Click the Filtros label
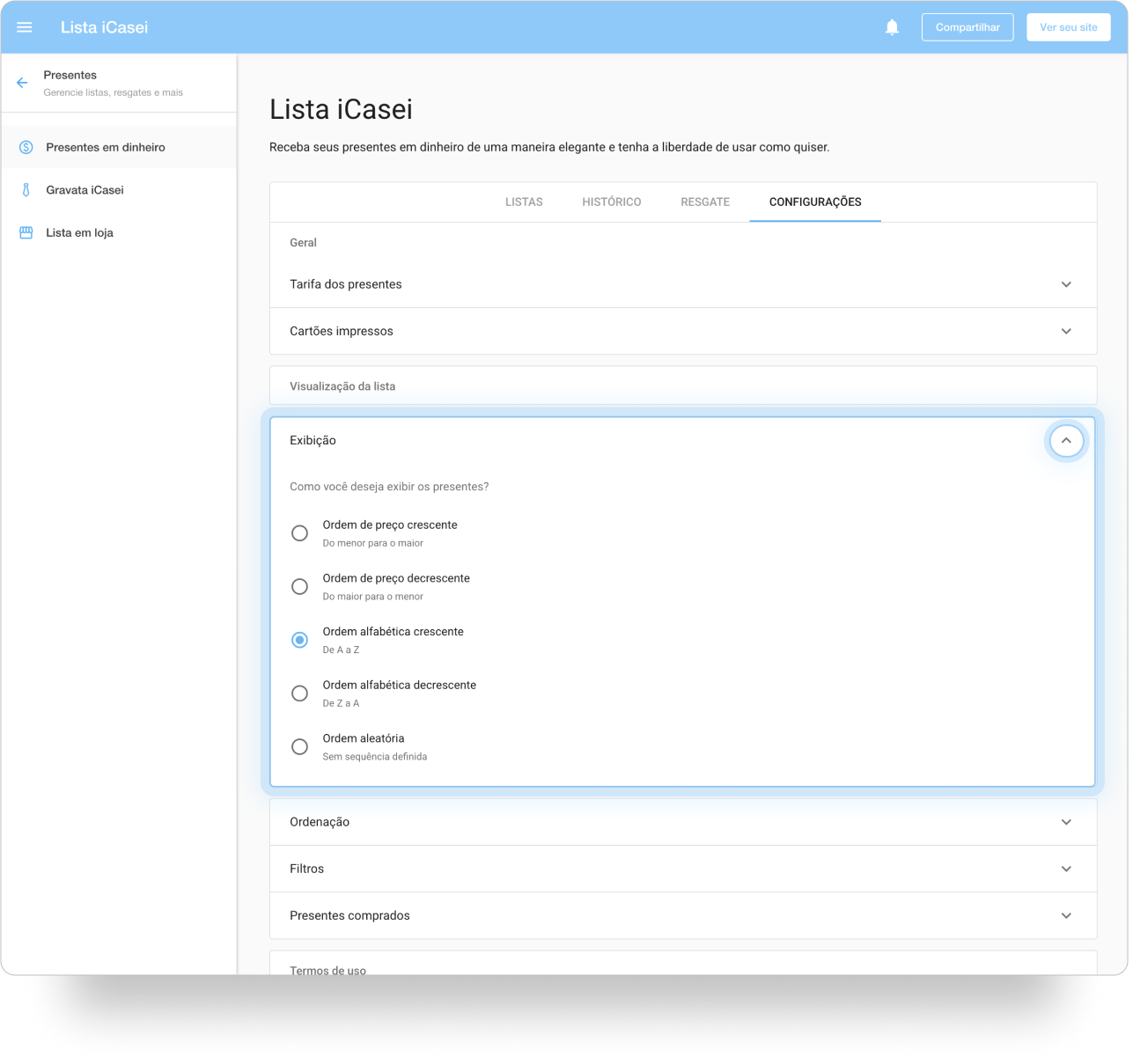The image size is (1133, 1064). point(307,869)
